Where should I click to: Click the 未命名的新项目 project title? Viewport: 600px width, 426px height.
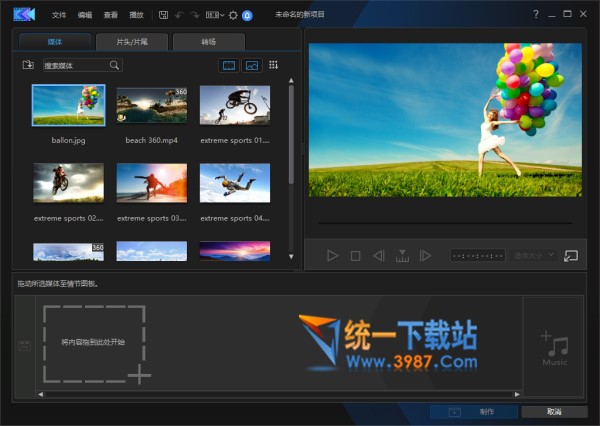[x=300, y=15]
